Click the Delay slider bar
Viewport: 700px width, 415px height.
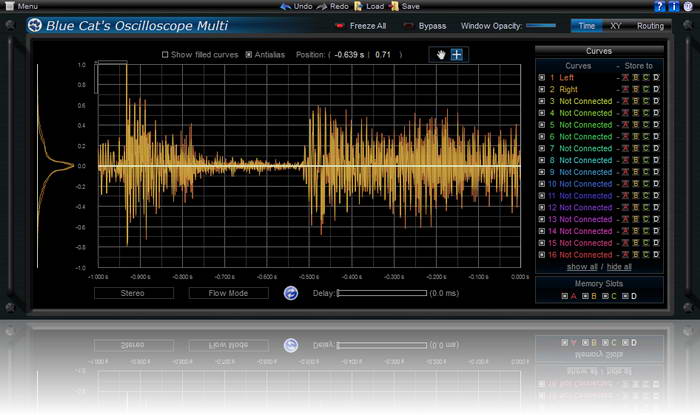tap(381, 293)
